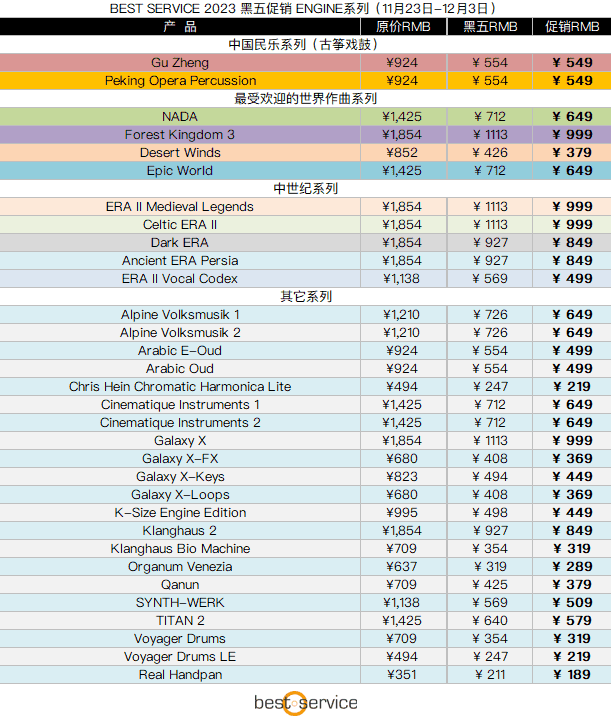The width and height of the screenshot is (611, 722).
Task: Select Ancient ERA Persia product name
Action: [x=180, y=261]
